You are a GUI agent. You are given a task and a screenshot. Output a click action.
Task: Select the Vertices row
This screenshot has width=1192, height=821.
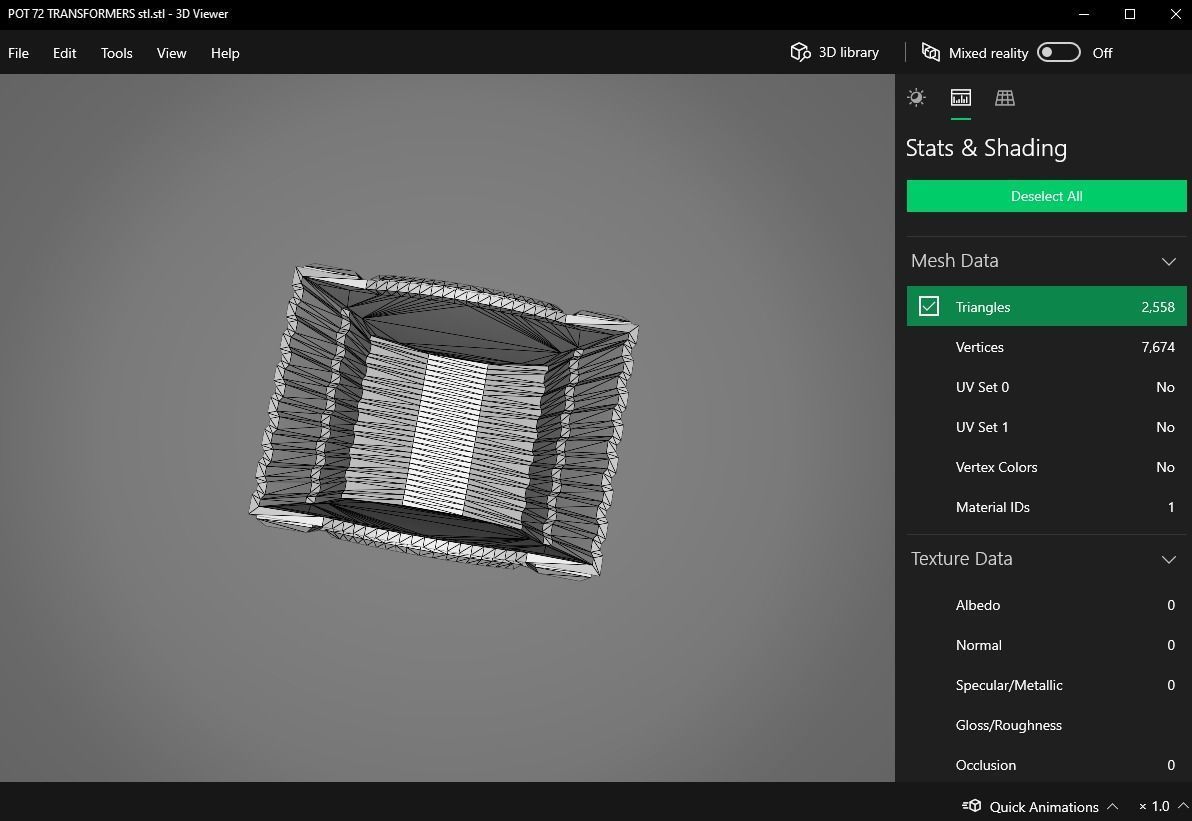[x=1046, y=347]
